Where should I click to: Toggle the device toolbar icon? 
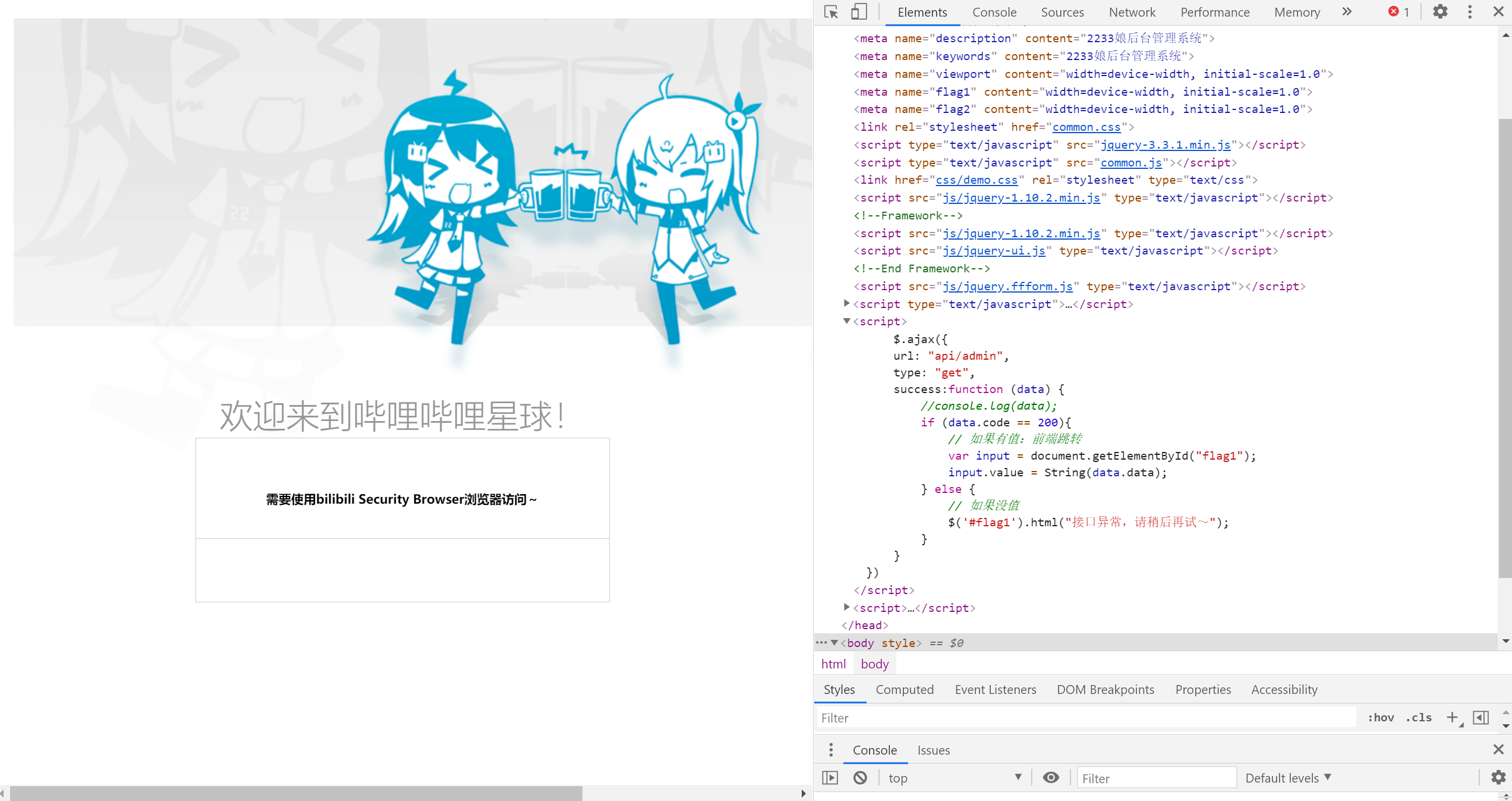point(859,12)
